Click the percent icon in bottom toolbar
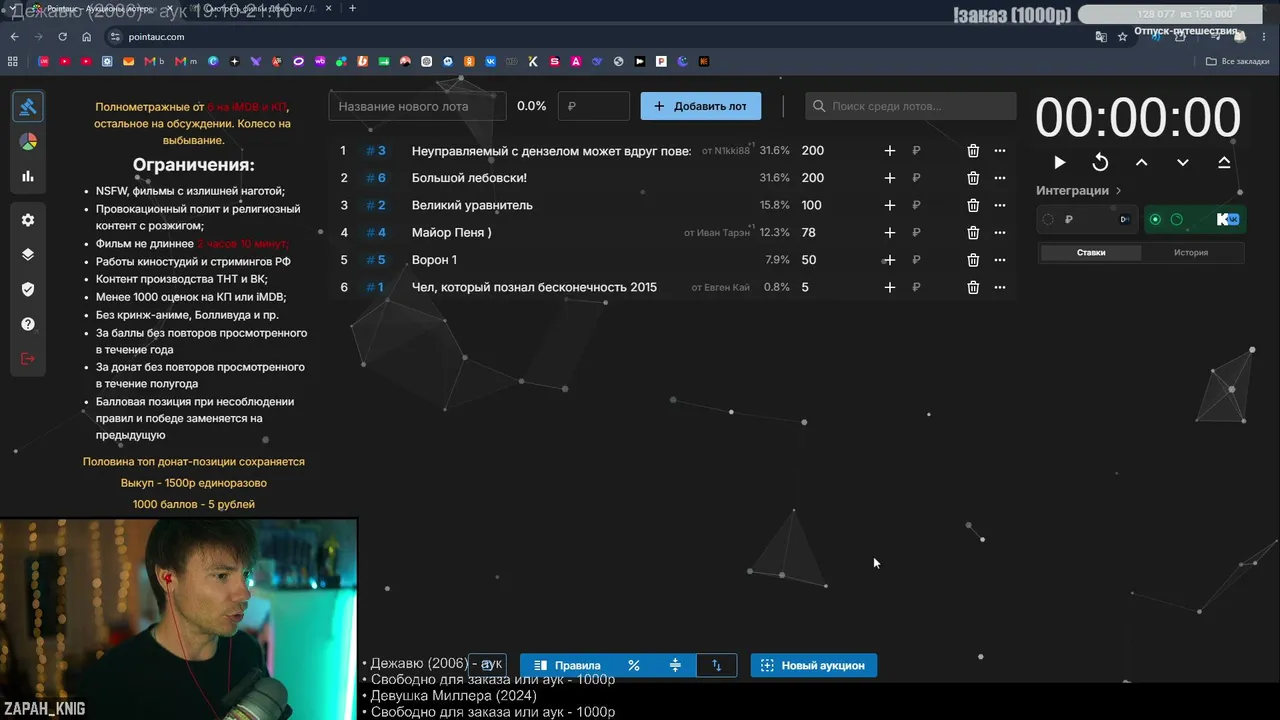 (634, 665)
